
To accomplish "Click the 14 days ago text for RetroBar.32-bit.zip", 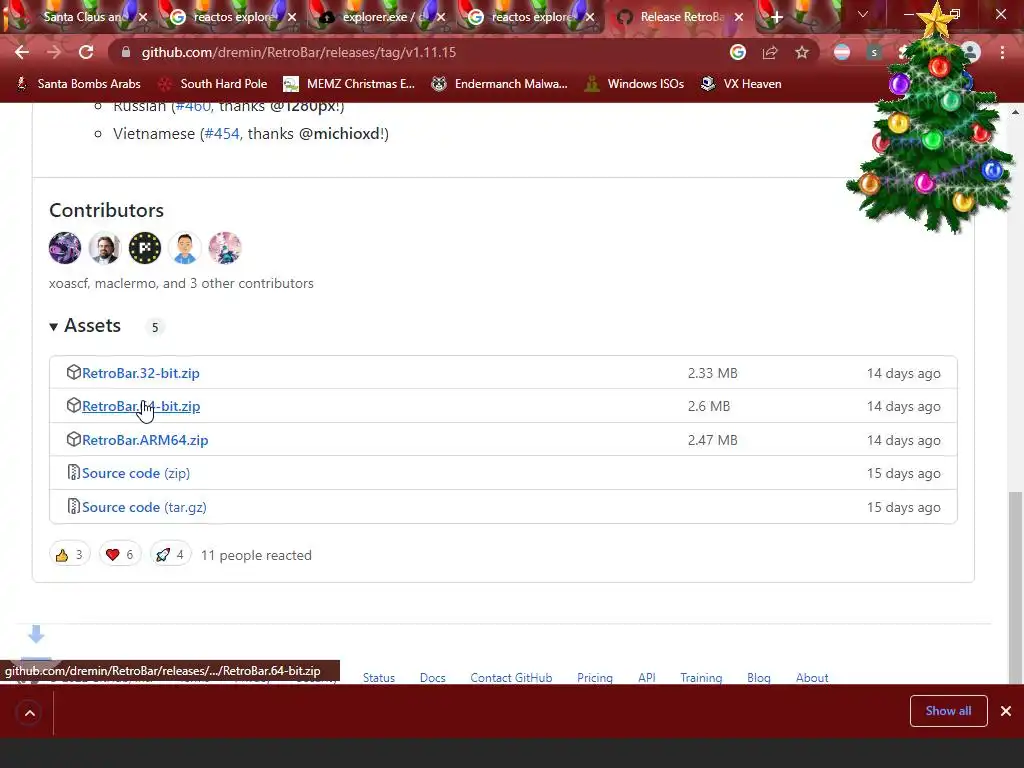I will coord(904,373).
